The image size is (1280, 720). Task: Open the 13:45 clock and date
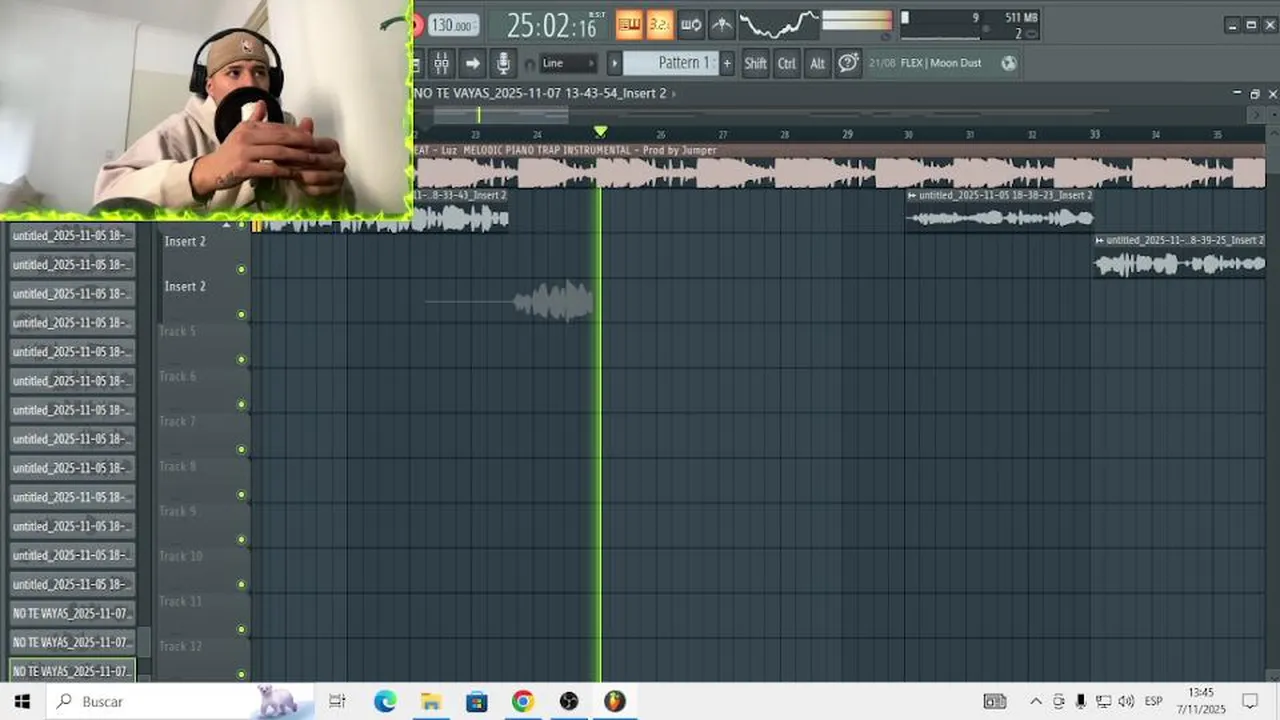[x=1201, y=701]
